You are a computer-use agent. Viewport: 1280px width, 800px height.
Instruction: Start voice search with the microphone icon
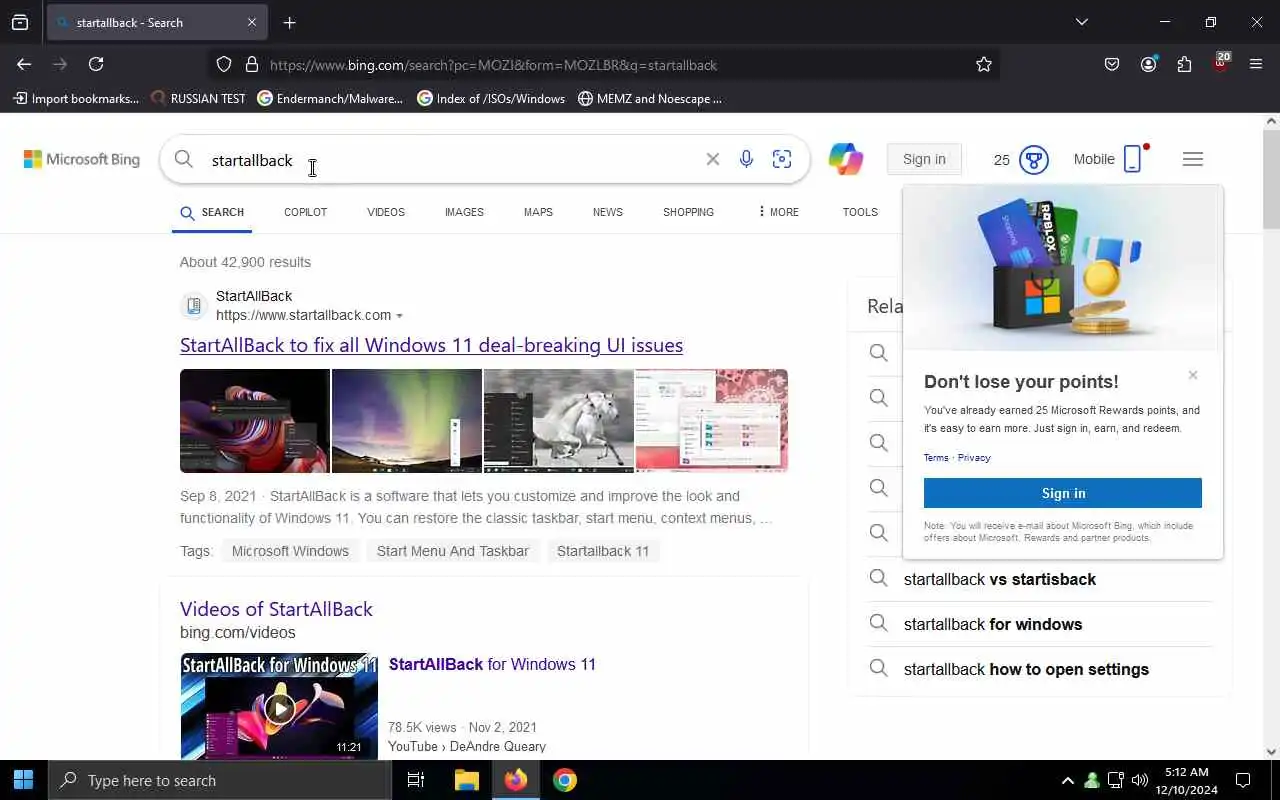[746, 159]
